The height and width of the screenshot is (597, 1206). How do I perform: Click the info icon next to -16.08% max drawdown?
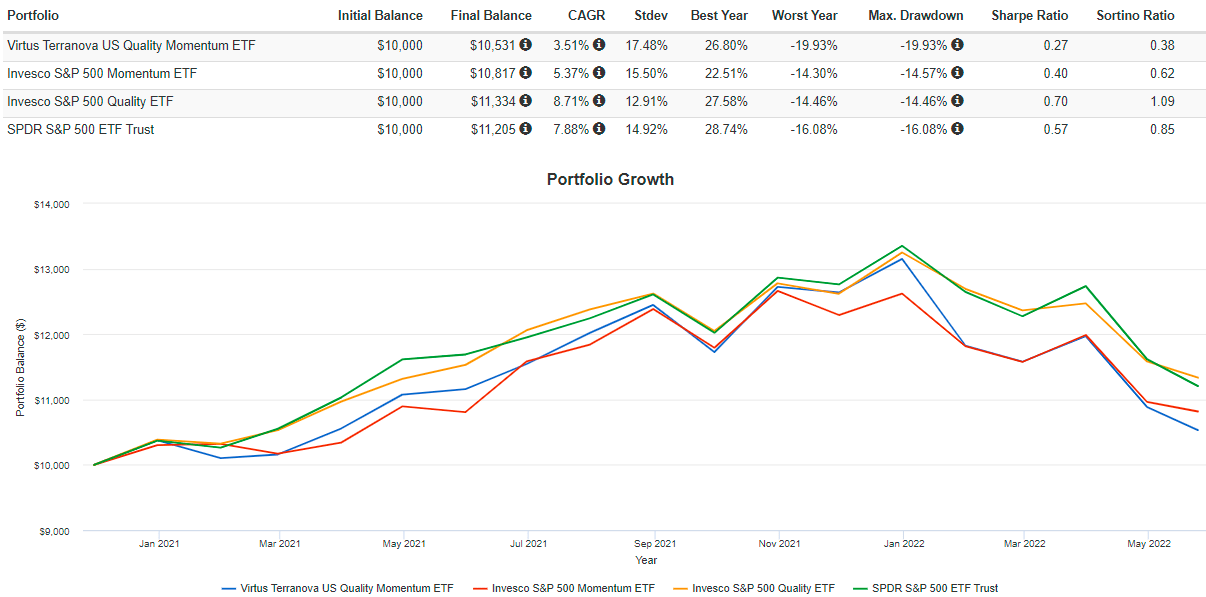pyautogui.click(x=957, y=129)
